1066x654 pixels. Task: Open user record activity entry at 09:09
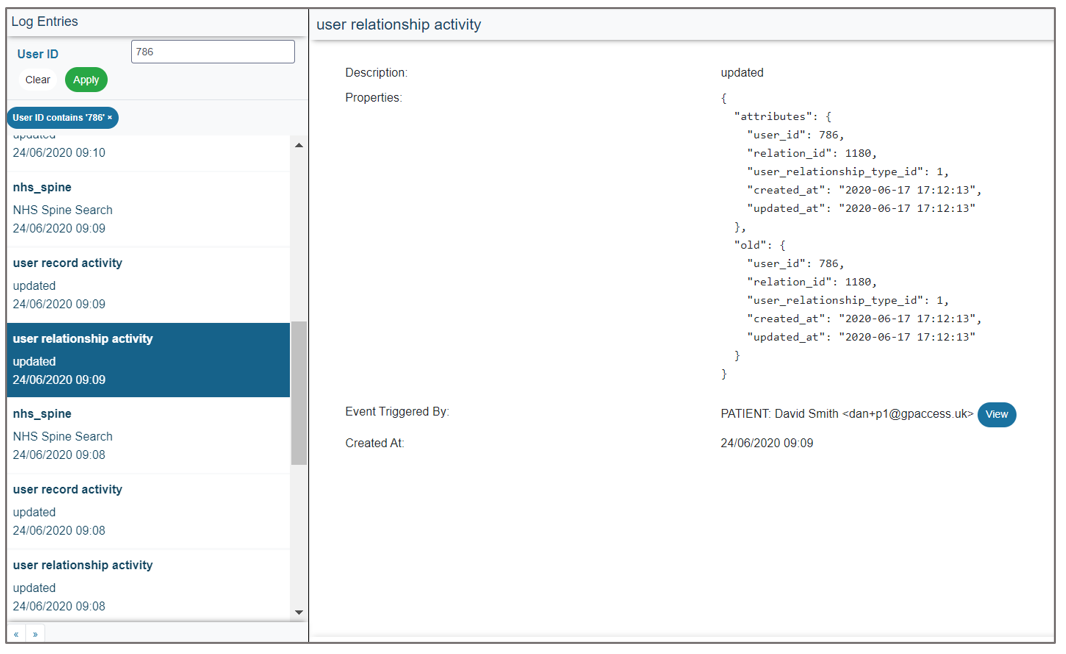pos(148,284)
